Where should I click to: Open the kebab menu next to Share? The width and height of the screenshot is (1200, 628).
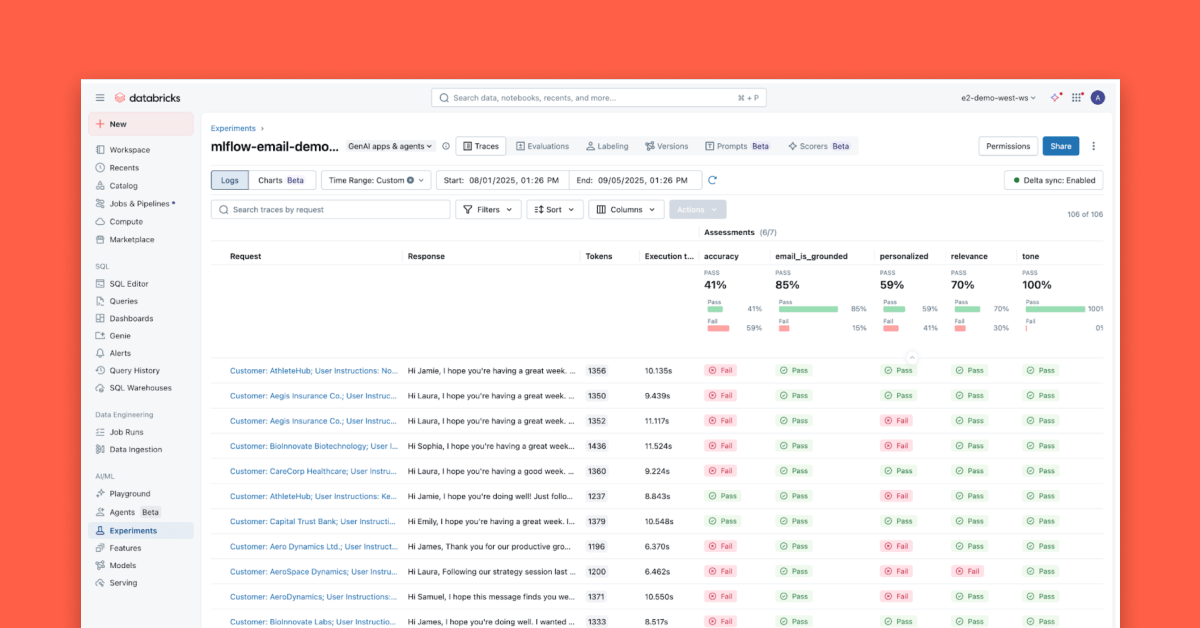pyautogui.click(x=1093, y=146)
